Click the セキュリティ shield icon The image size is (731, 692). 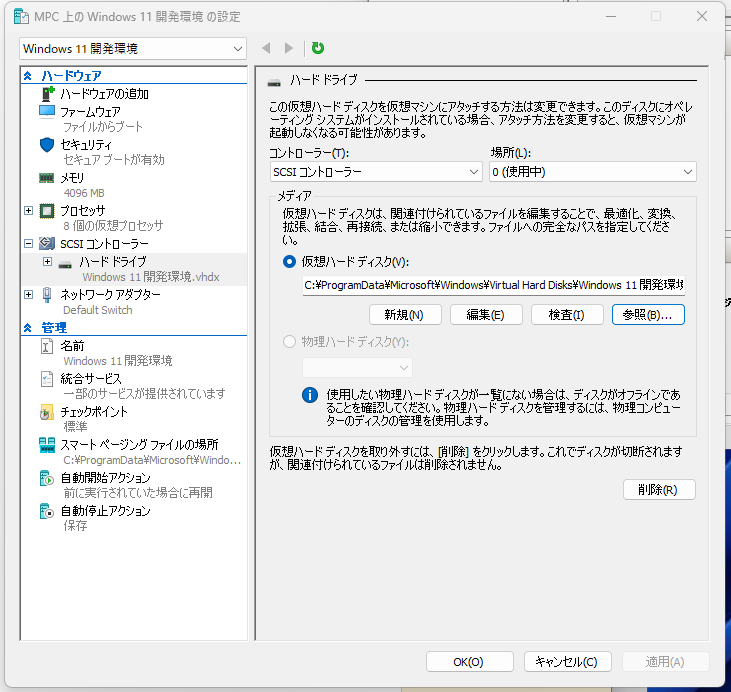[47, 145]
